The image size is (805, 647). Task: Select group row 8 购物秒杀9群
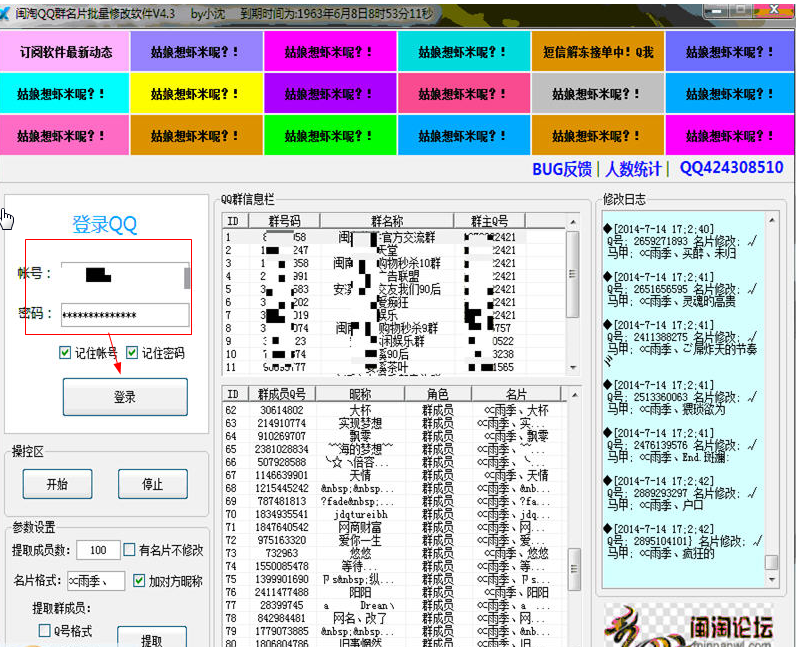(x=394, y=328)
